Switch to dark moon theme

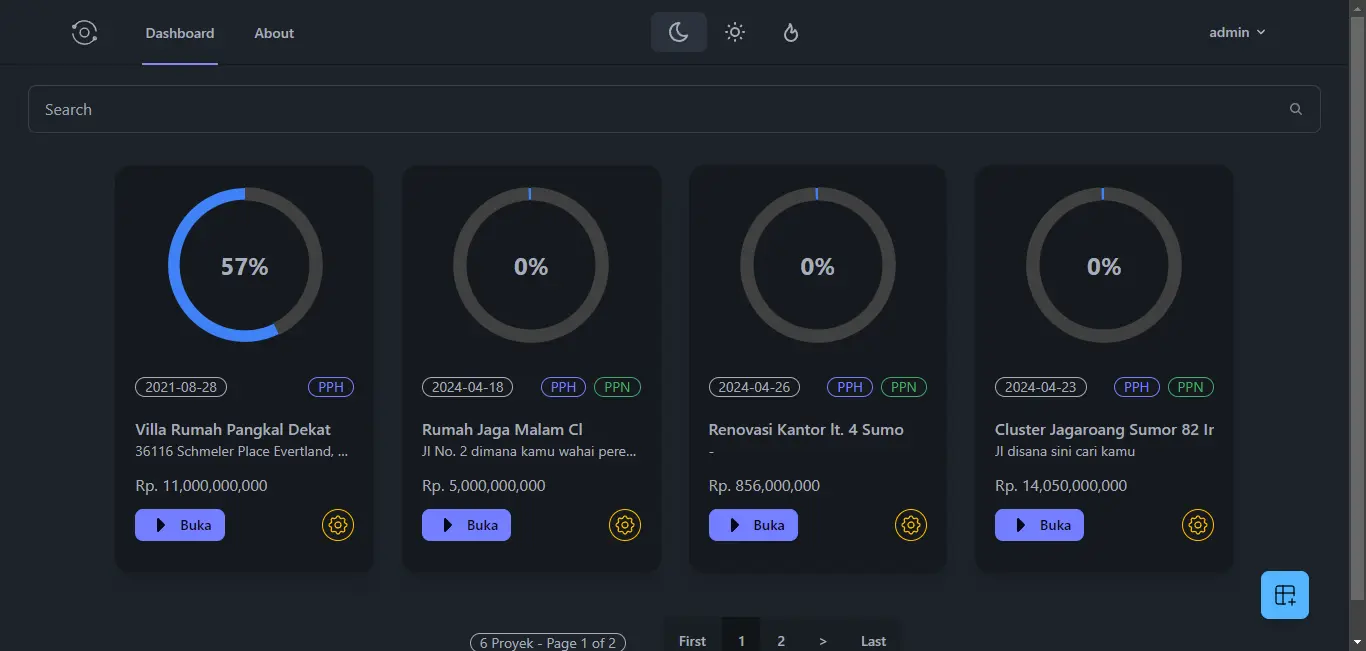point(679,33)
